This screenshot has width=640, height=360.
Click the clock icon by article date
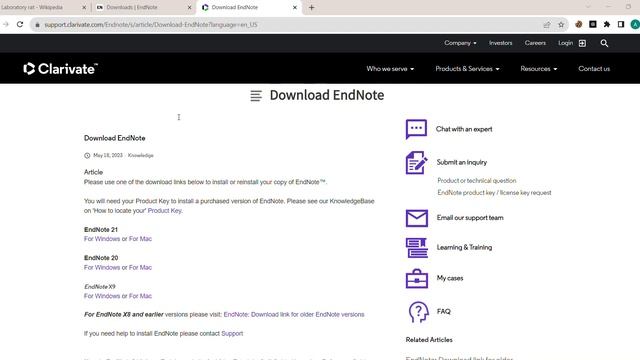(x=87, y=156)
